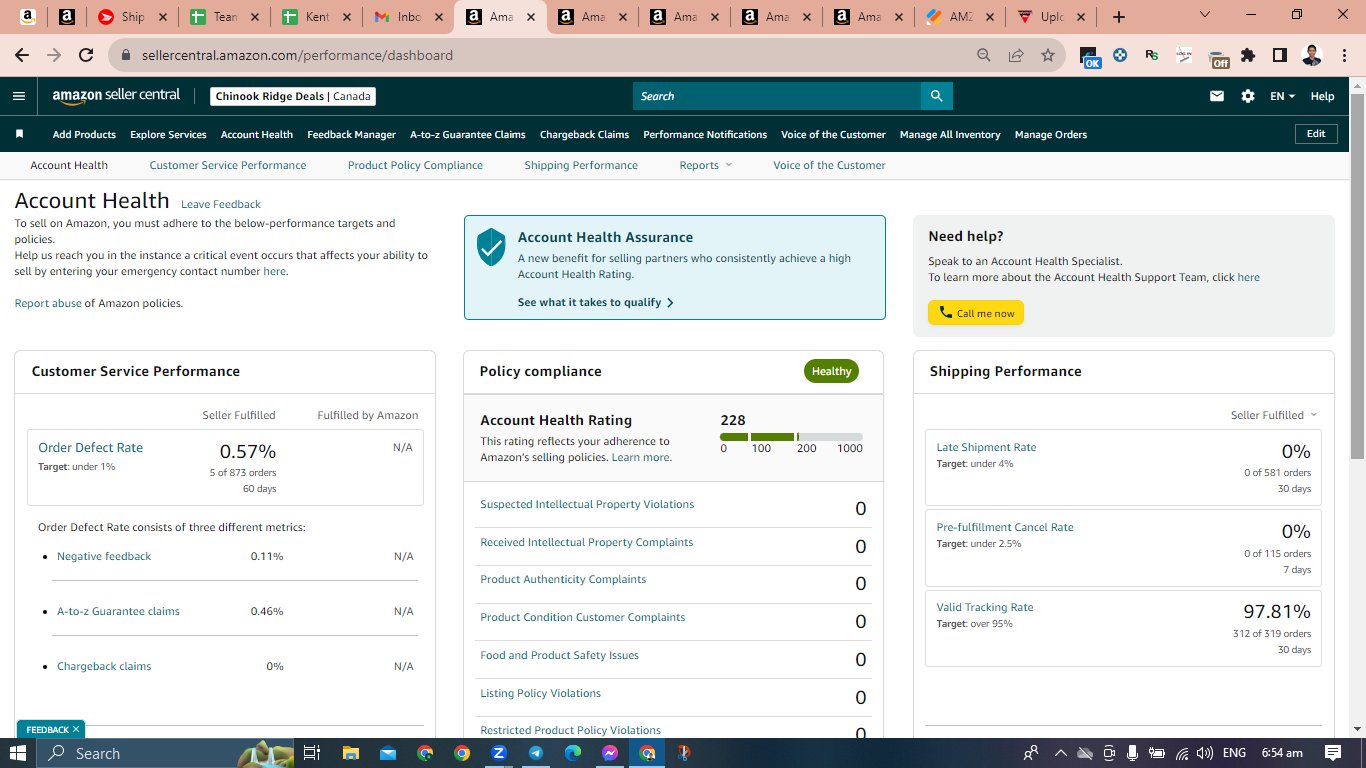This screenshot has width=1366, height=768.
Task: Open the Negative feedback metric link
Action: click(x=104, y=556)
